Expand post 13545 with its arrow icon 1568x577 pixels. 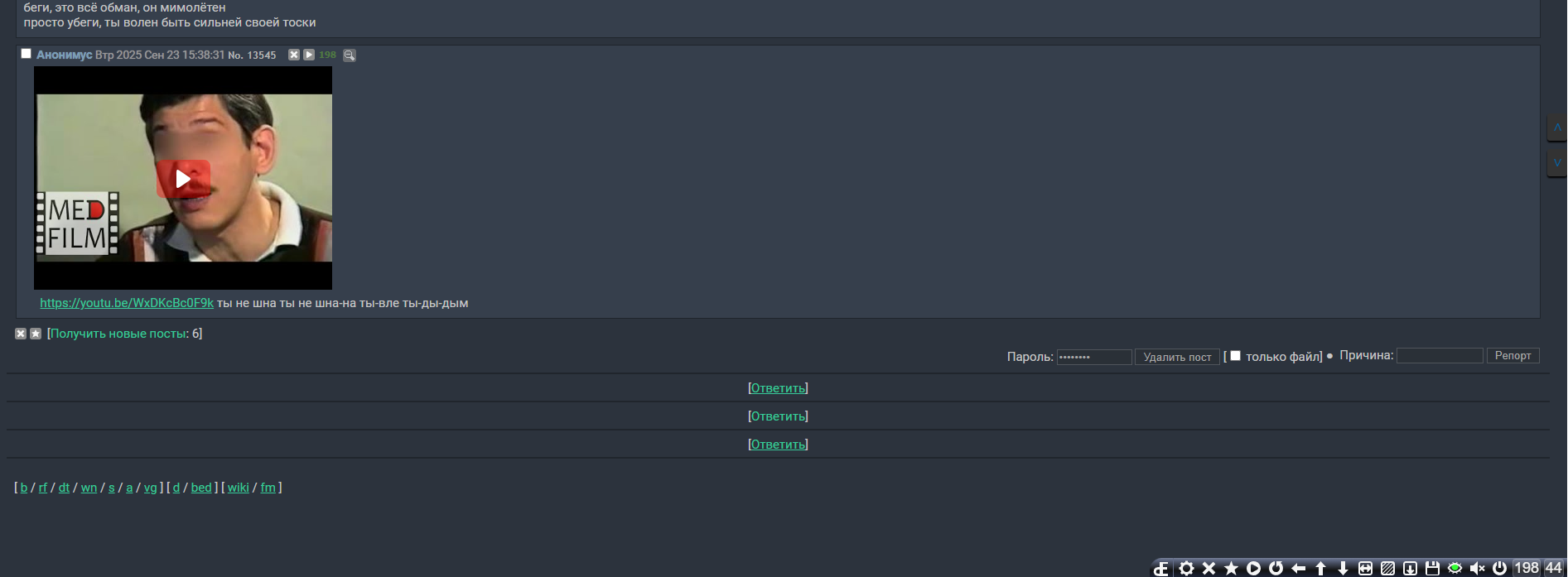point(309,55)
